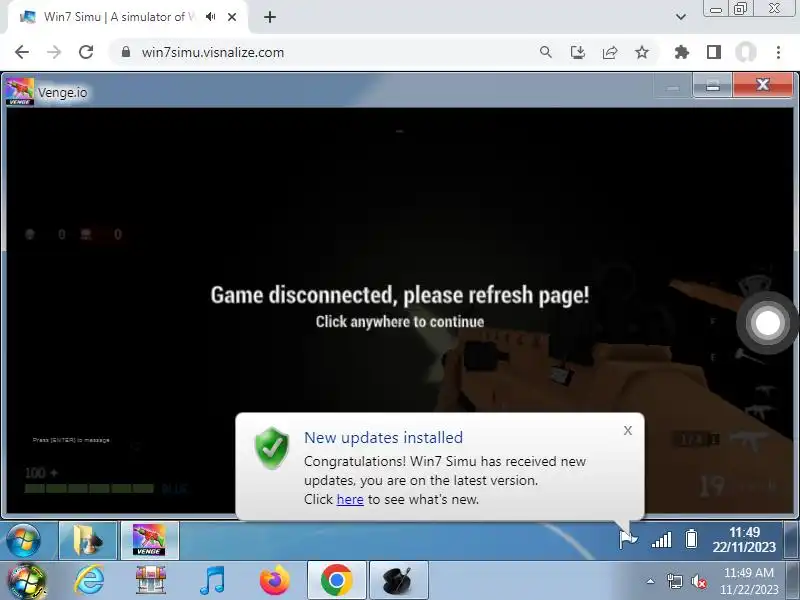Mute the tab via its speaker icon
The image size is (800, 600).
coord(211,17)
